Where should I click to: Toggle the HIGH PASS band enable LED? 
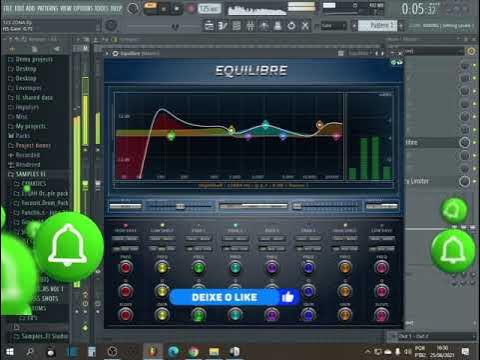(x=126, y=225)
